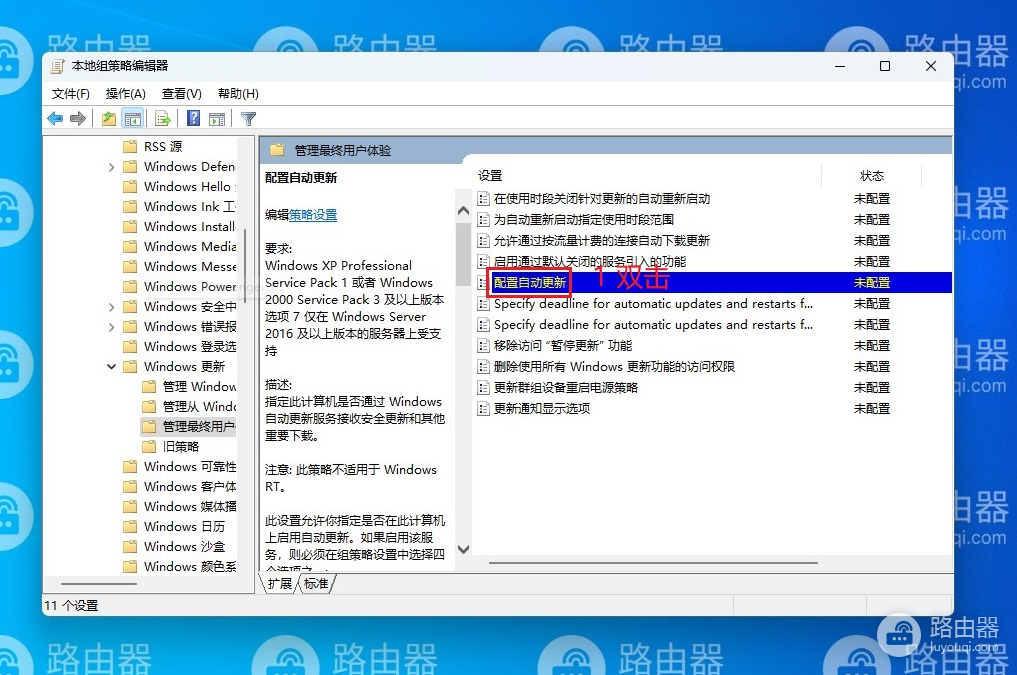Select the Windows Installer folder

coord(179,227)
